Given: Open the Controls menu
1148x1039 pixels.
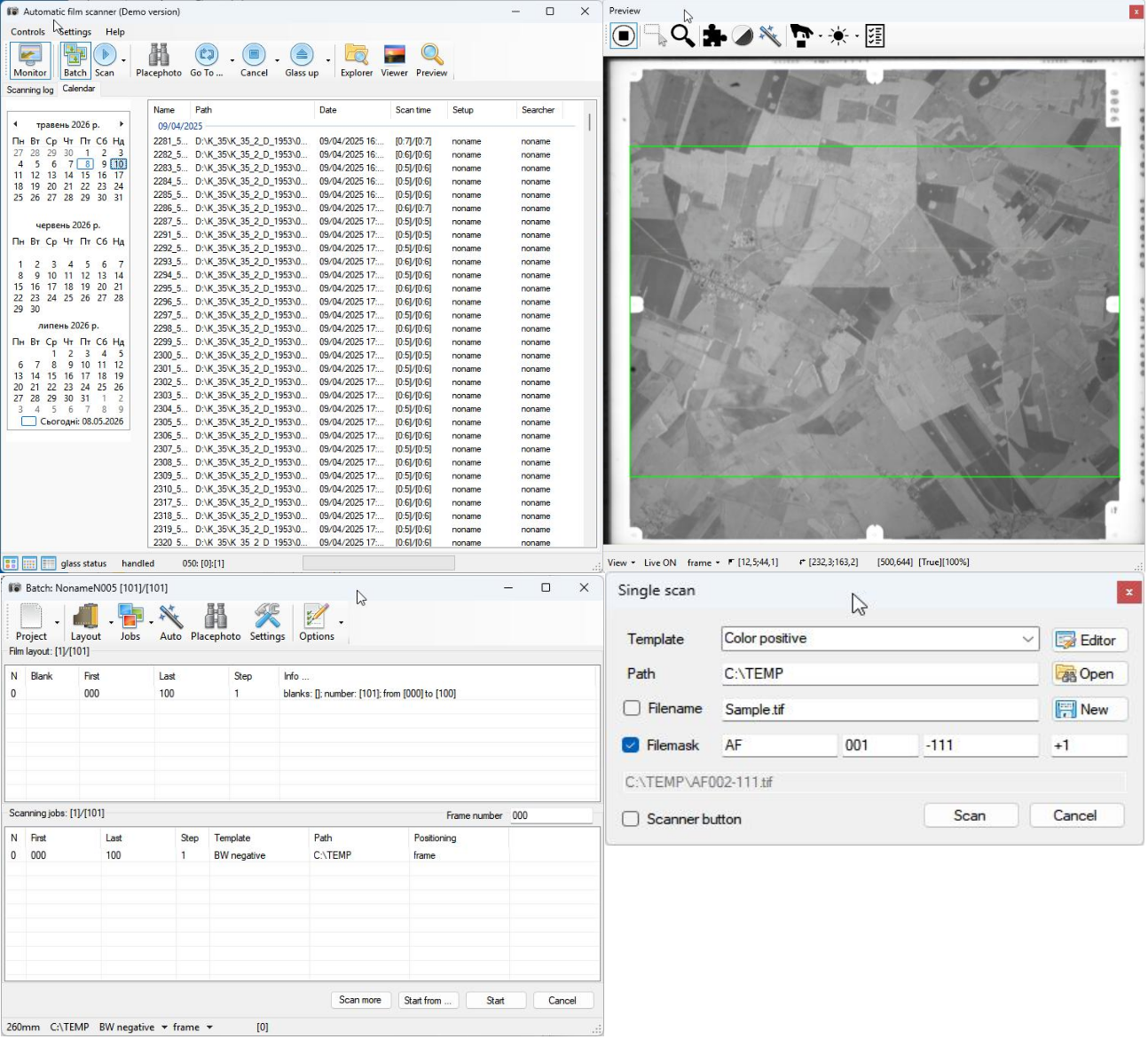Looking at the screenshot, I should click(28, 32).
